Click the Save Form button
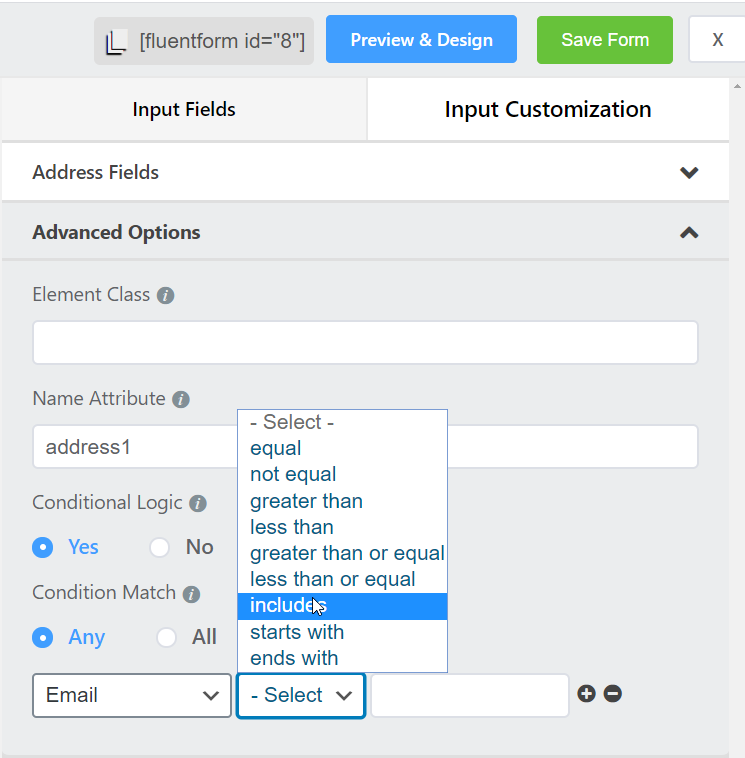 604,40
